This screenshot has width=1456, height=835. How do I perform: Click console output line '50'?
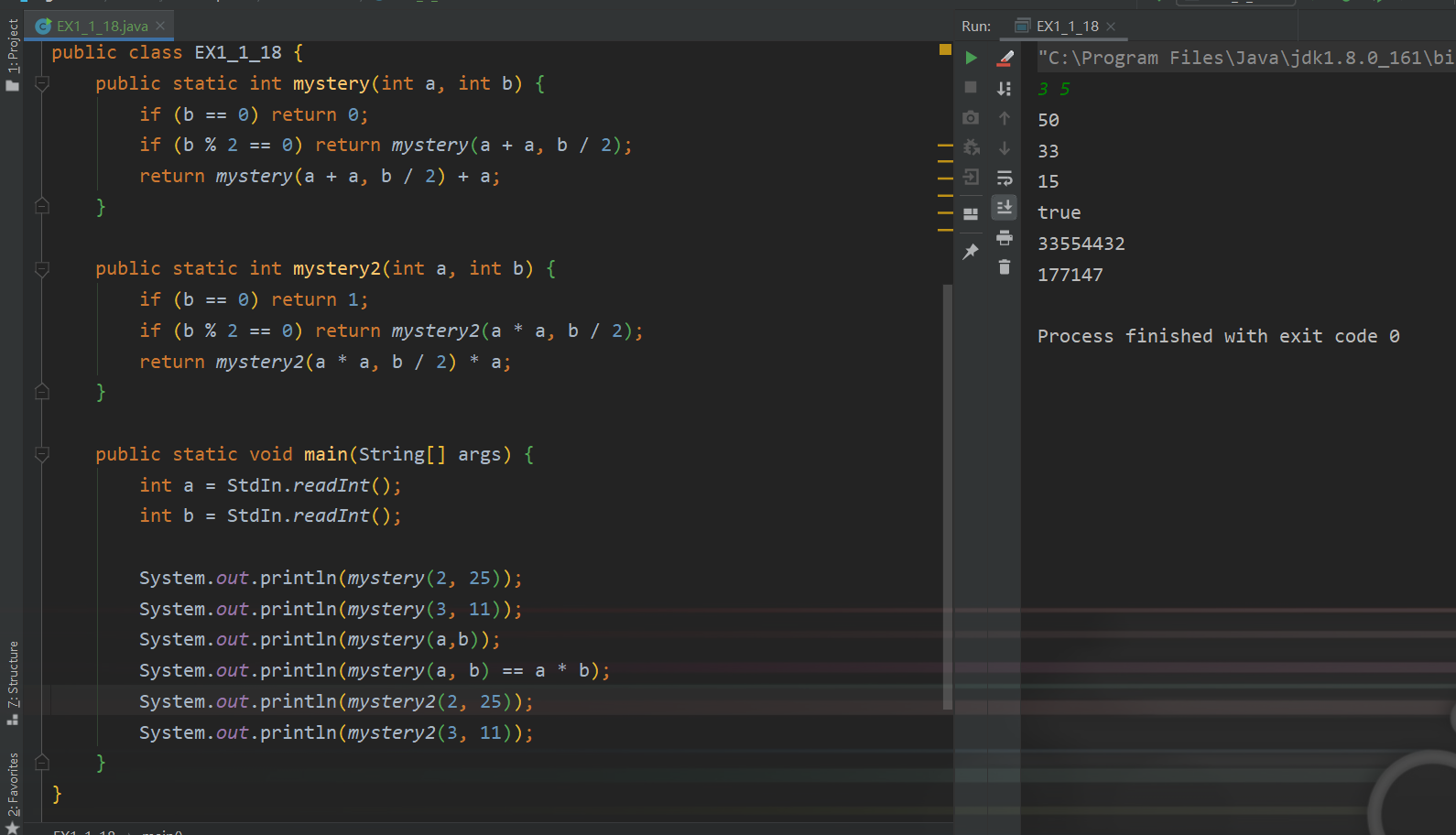tap(1049, 120)
